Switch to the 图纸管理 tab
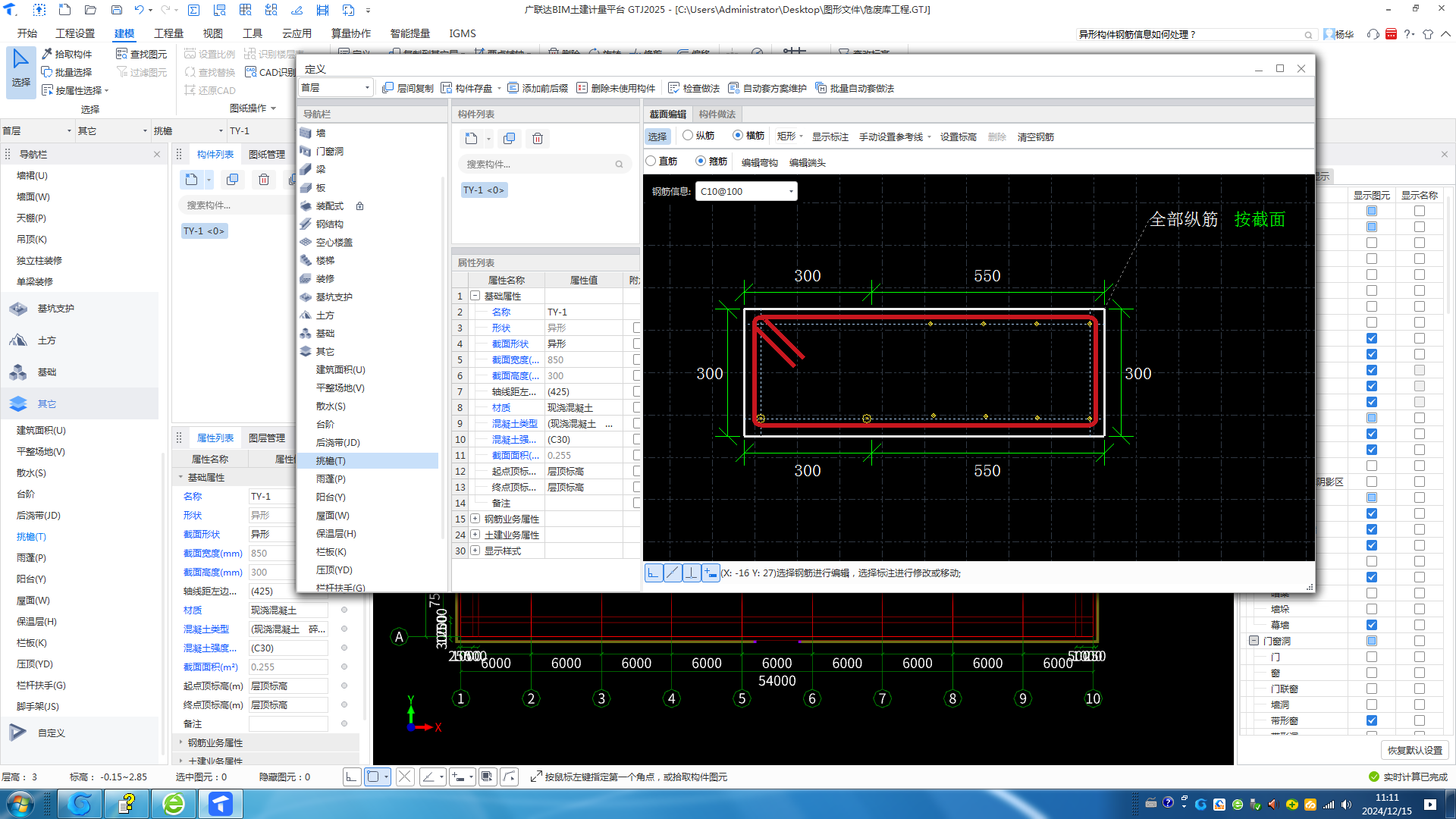Image resolution: width=1456 pixels, height=819 pixels. tap(267, 154)
